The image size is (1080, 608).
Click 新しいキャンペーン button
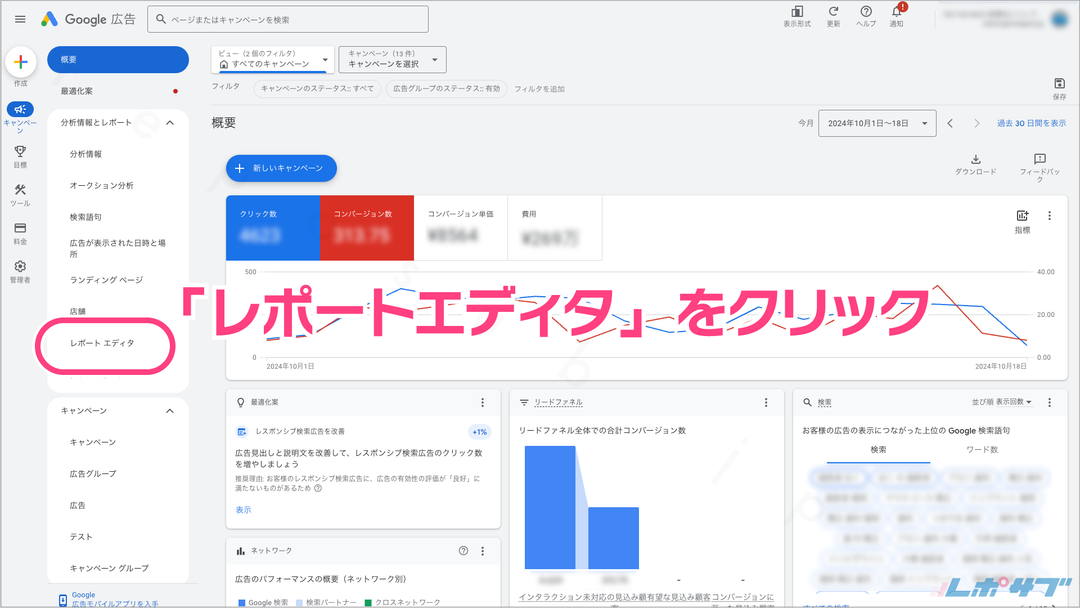click(x=281, y=168)
